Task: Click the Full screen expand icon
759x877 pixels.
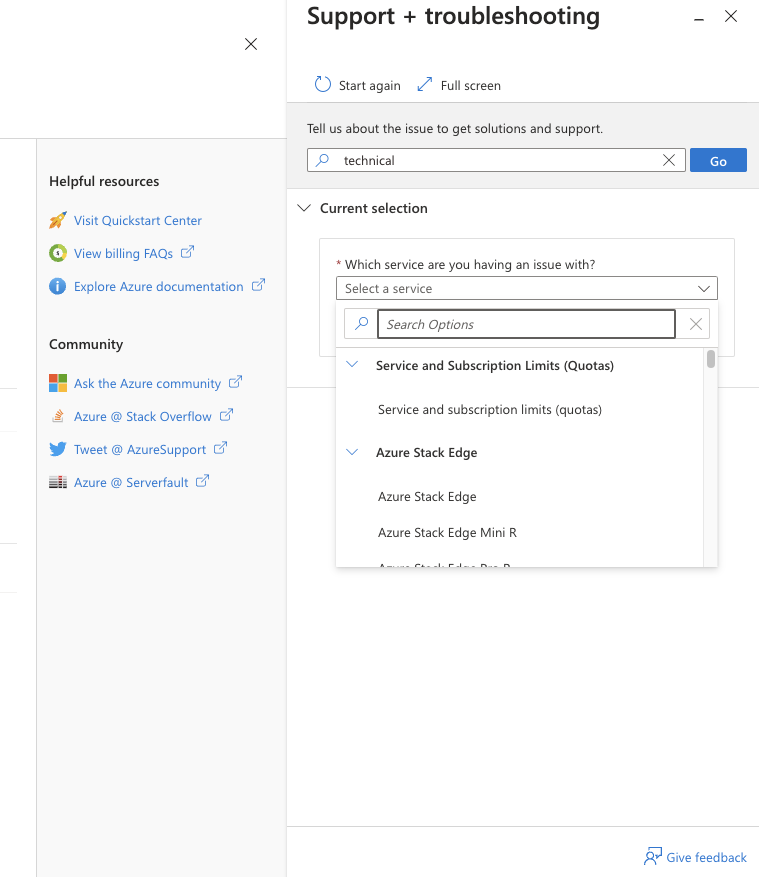Action: [x=425, y=84]
